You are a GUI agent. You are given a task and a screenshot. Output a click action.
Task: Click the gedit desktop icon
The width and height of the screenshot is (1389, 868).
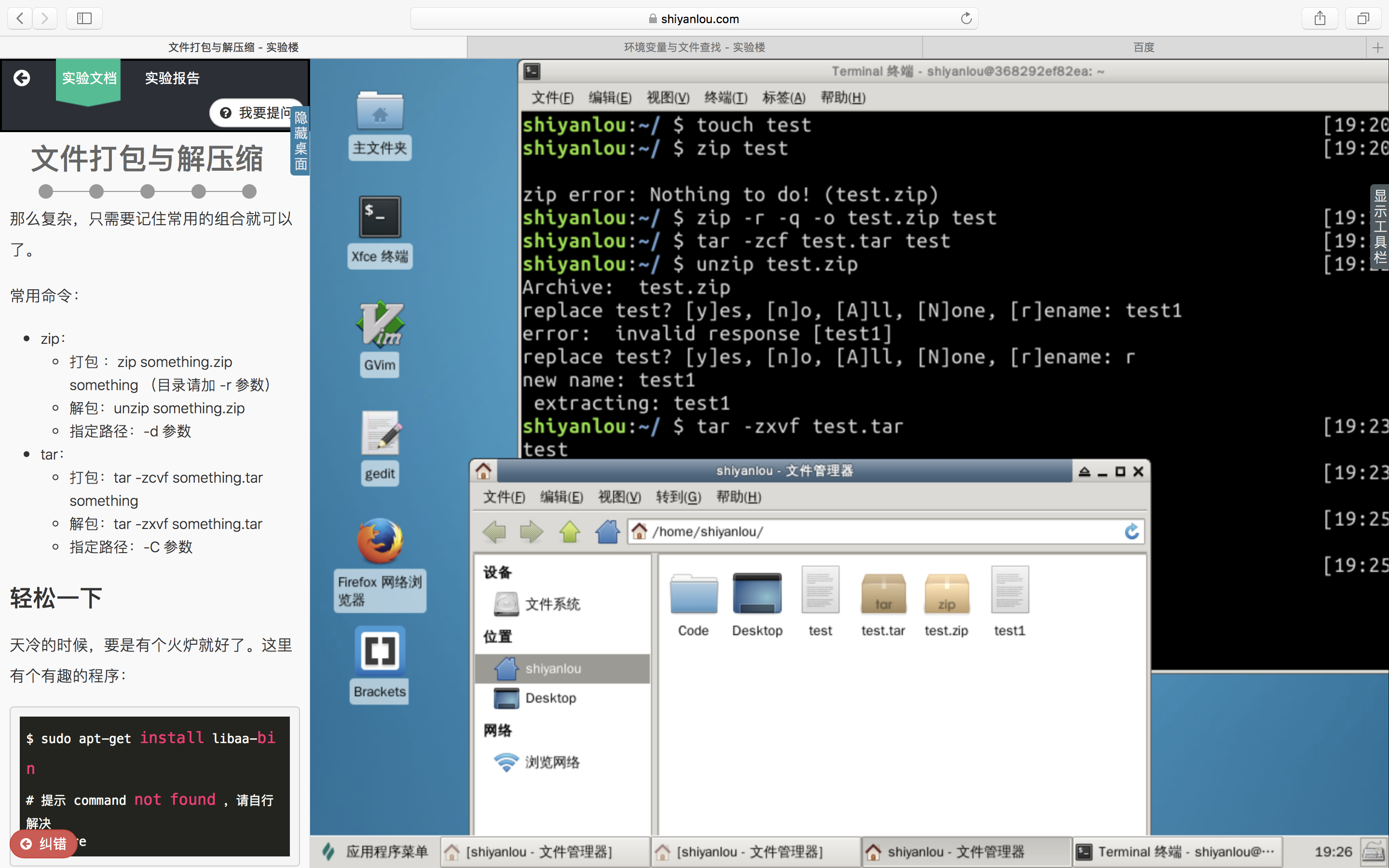pyautogui.click(x=380, y=434)
